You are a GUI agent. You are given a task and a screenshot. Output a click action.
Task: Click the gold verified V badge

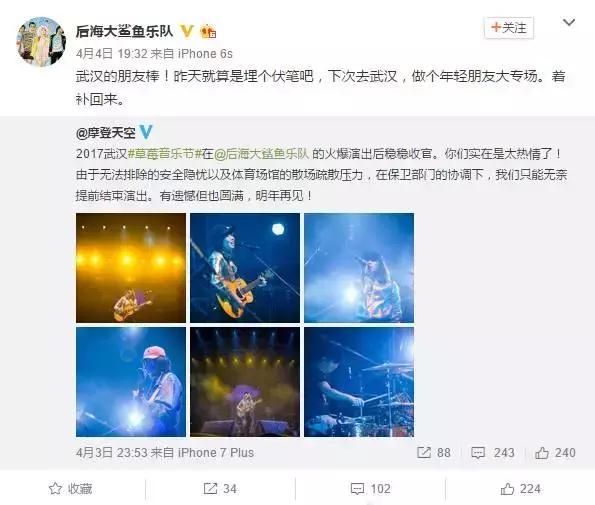coord(187,31)
